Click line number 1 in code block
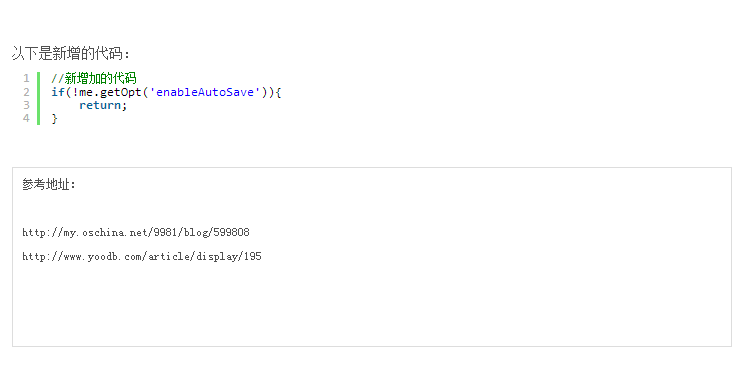The height and width of the screenshot is (381, 745). (26, 78)
